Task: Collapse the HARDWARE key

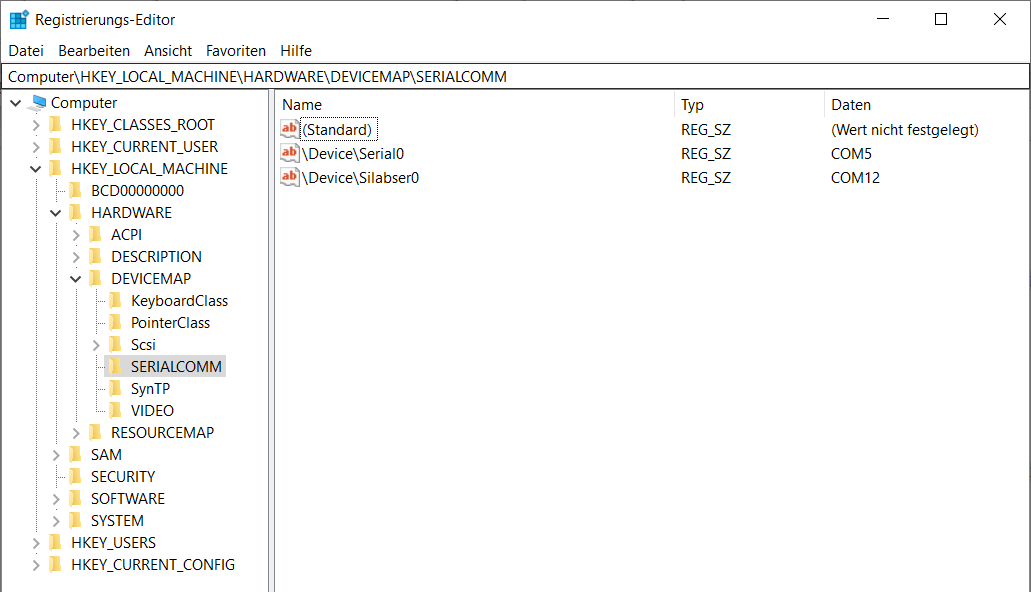Action: [x=56, y=213]
